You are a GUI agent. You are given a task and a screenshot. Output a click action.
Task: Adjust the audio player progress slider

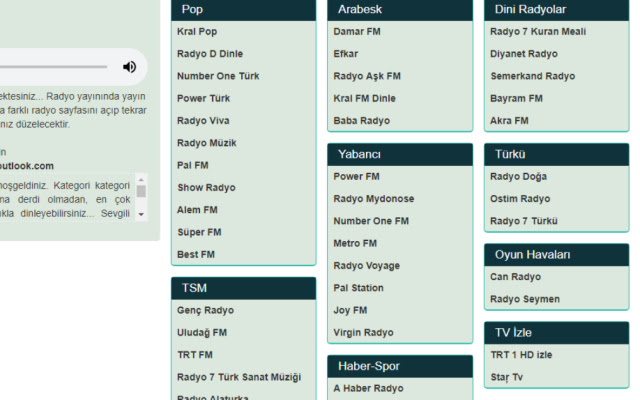(x=53, y=67)
